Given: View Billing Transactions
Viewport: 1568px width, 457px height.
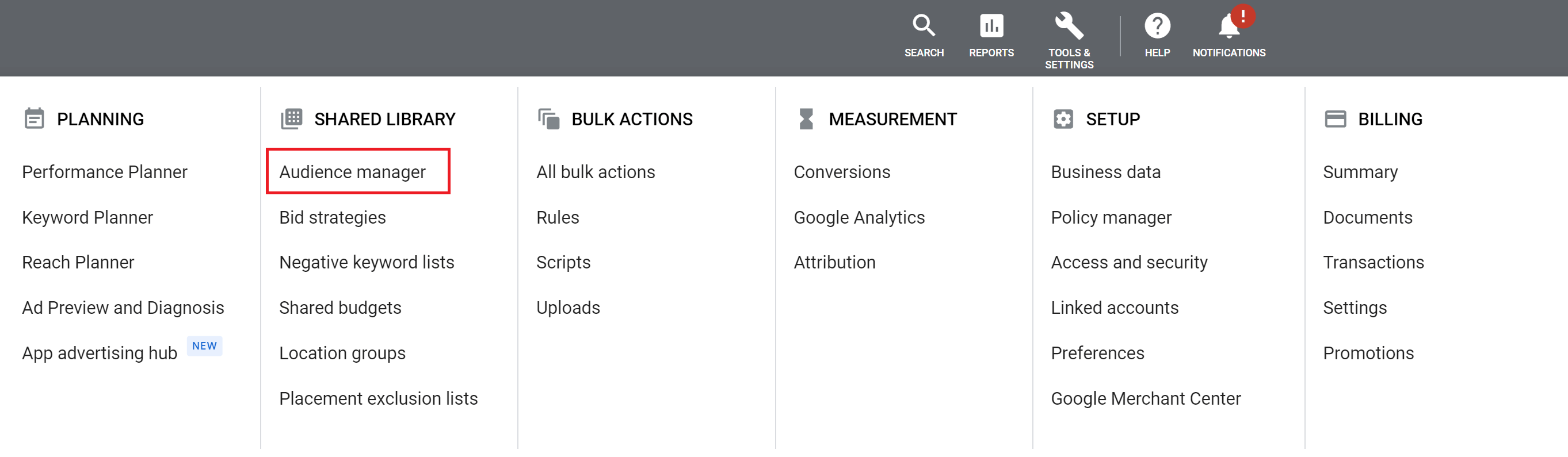Looking at the screenshot, I should 1373,263.
